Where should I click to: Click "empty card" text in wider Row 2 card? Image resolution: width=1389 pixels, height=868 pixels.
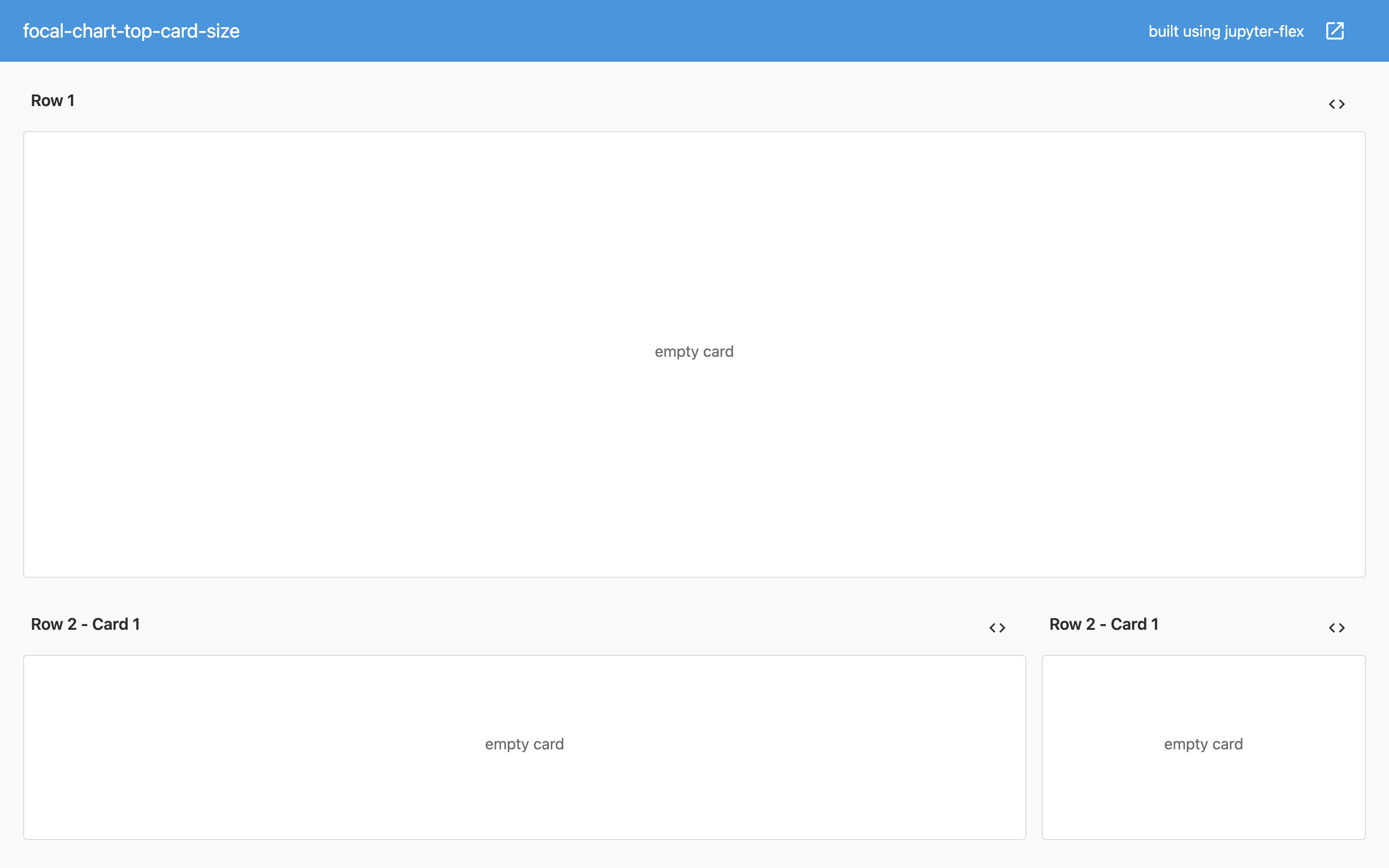[x=524, y=744]
